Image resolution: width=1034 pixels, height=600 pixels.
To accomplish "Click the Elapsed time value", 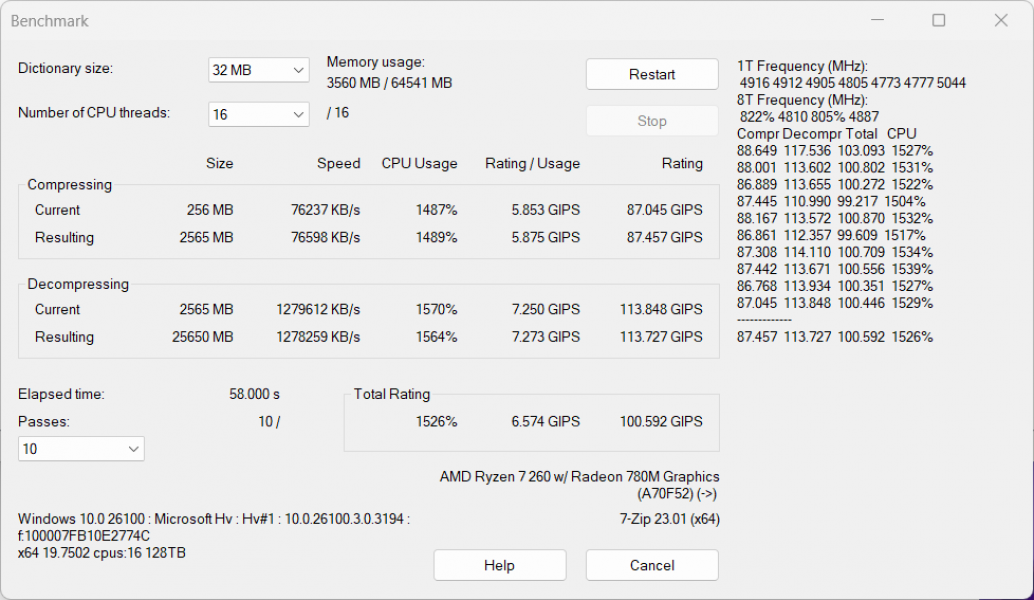I will (x=254, y=394).
